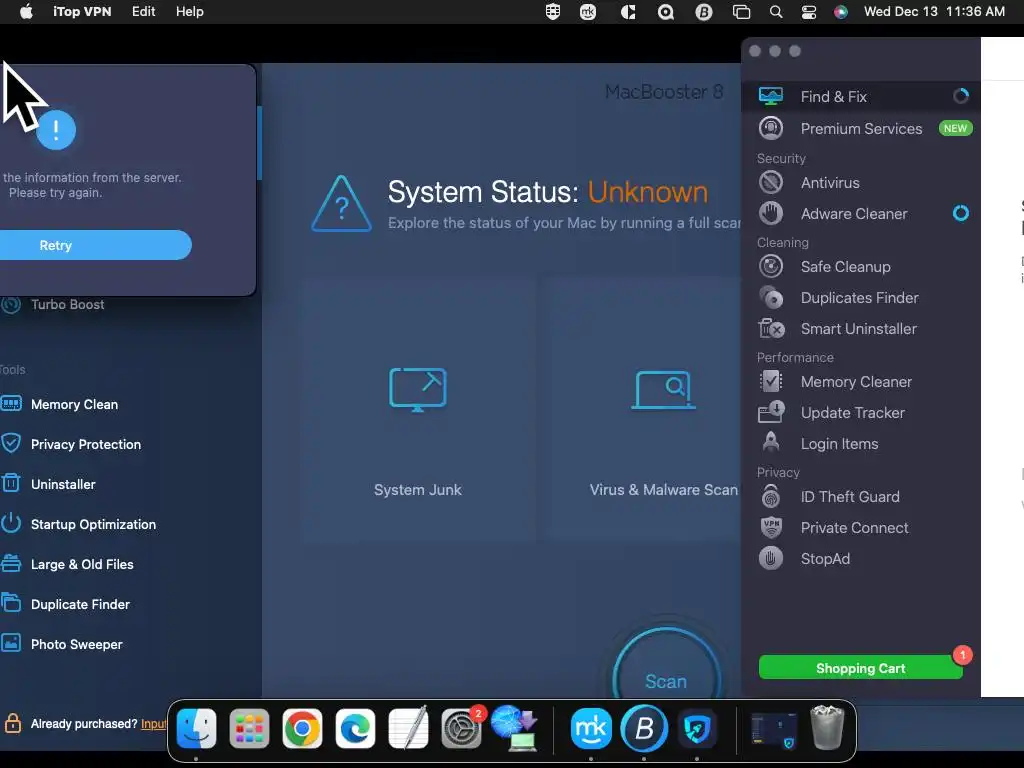Screen dimensions: 1024x768
Task: Open MacBooster from the Dock
Action: (x=644, y=728)
